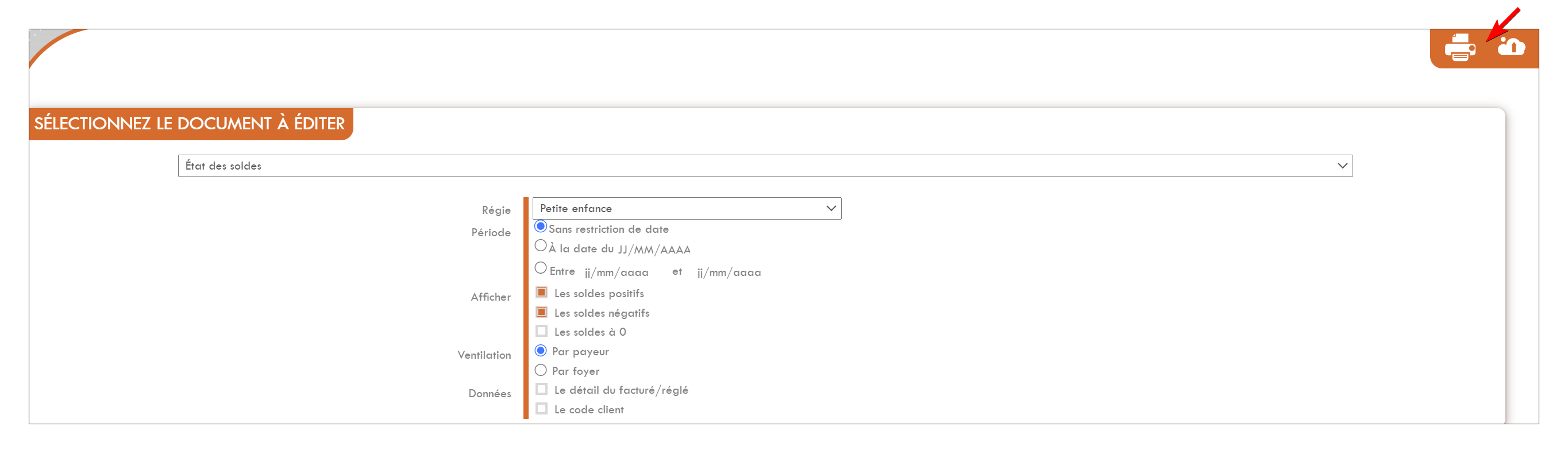Select 'Par foyer' ventilation option

pyautogui.click(x=541, y=370)
